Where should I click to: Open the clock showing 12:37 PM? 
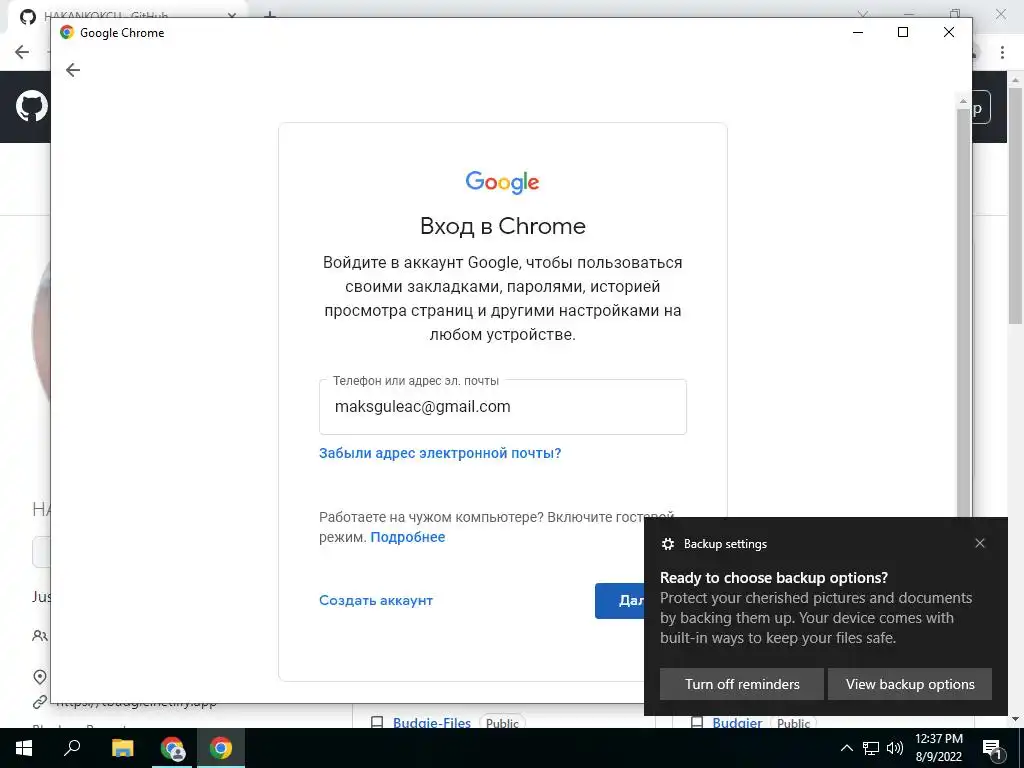(938, 748)
